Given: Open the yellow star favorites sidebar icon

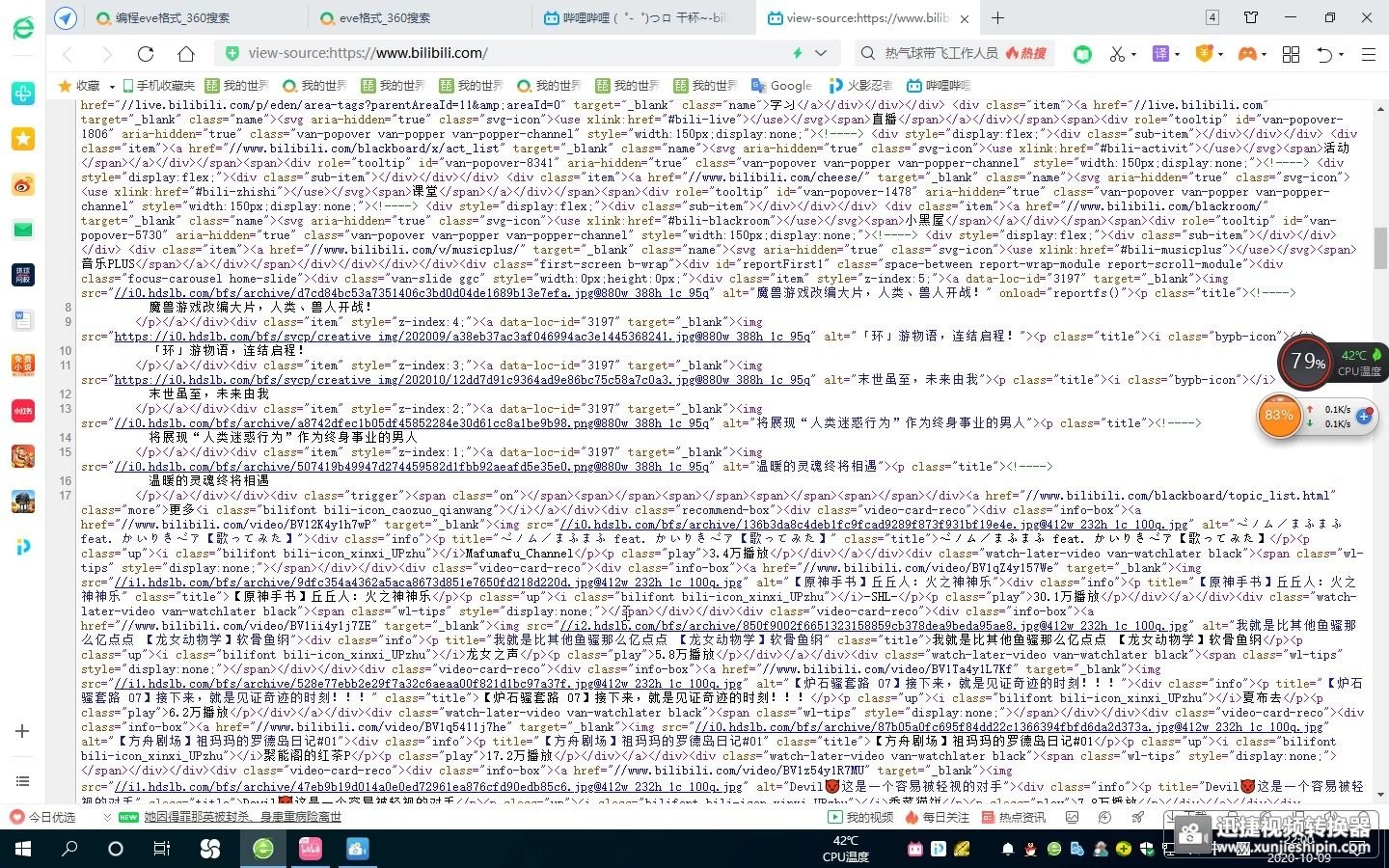Looking at the screenshot, I should [x=23, y=139].
